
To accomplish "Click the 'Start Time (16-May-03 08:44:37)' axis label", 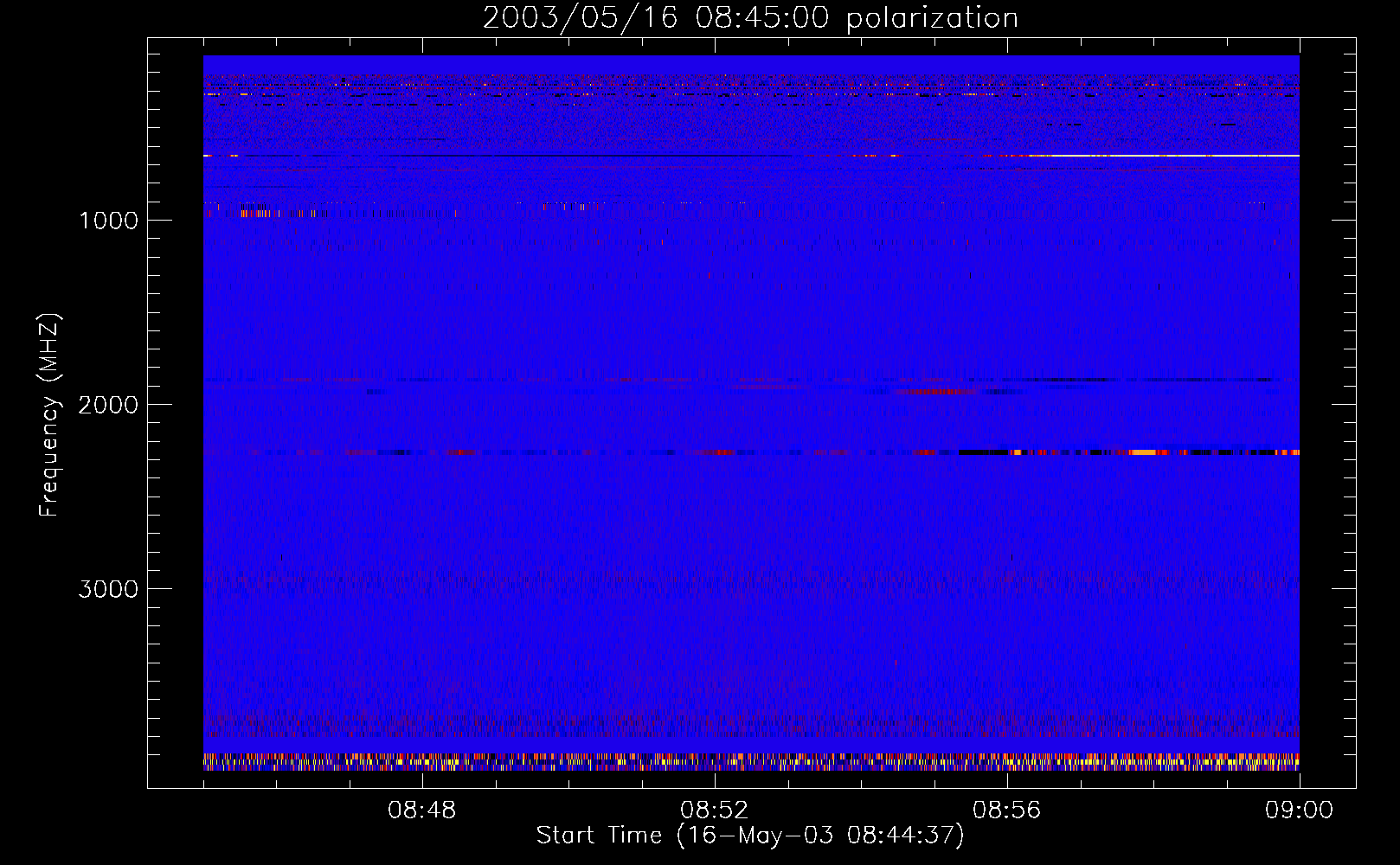I will tap(750, 836).
